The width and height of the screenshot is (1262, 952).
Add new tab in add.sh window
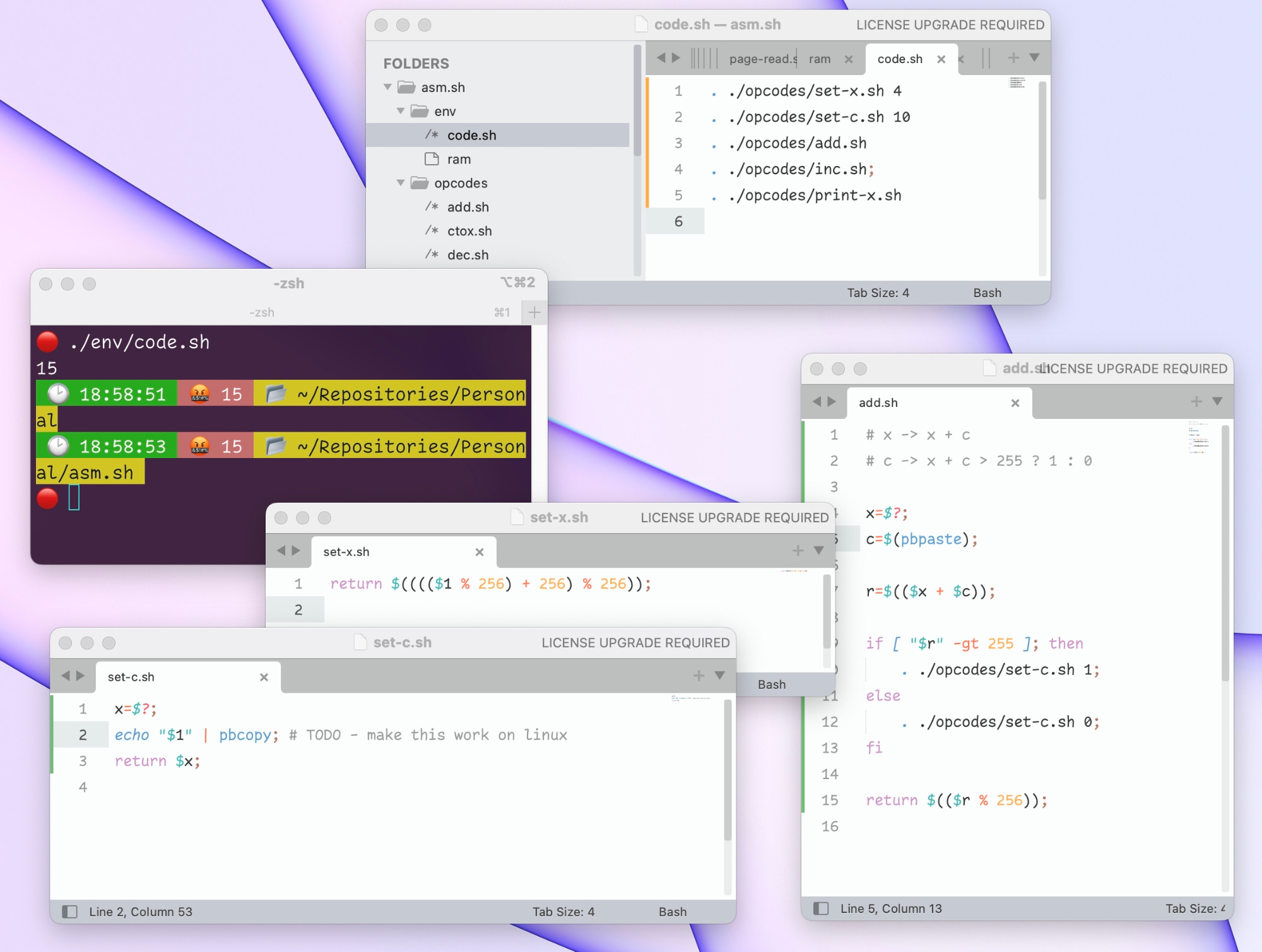[1196, 401]
